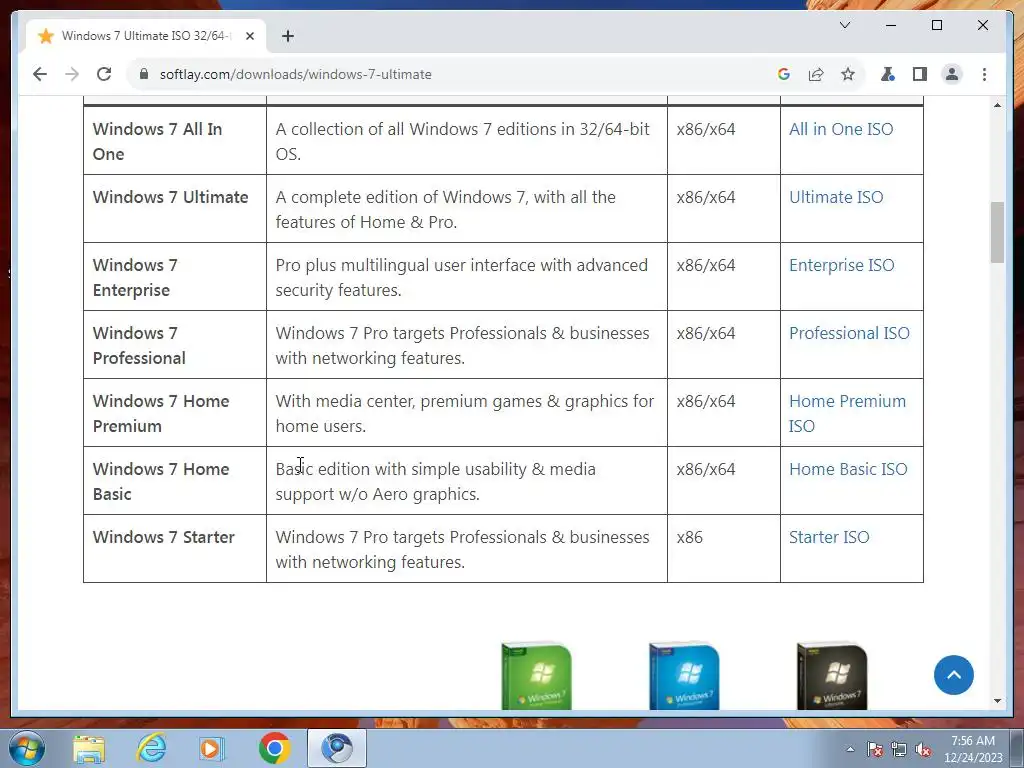Open the muted volume tray icon
1024x768 pixels.
click(923, 749)
